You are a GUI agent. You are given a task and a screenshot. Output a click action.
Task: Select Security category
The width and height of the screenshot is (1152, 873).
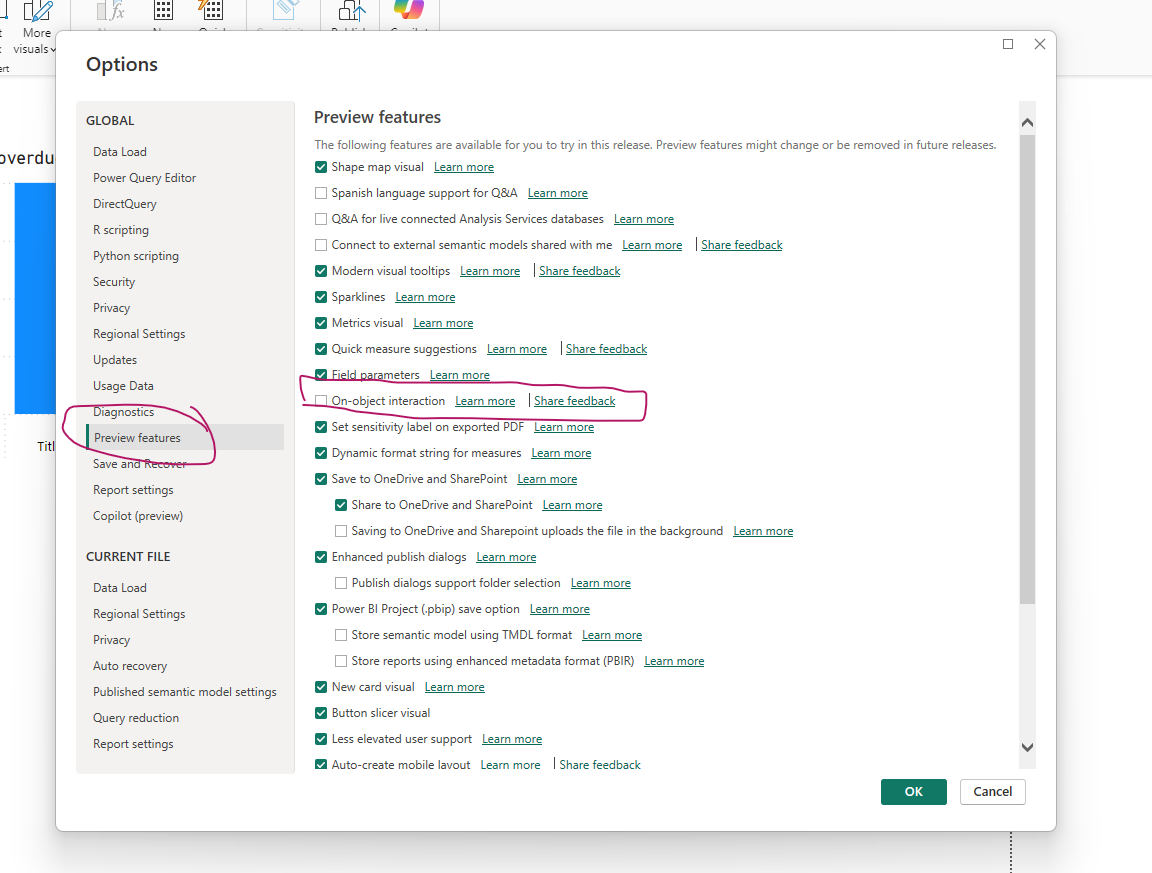114,281
